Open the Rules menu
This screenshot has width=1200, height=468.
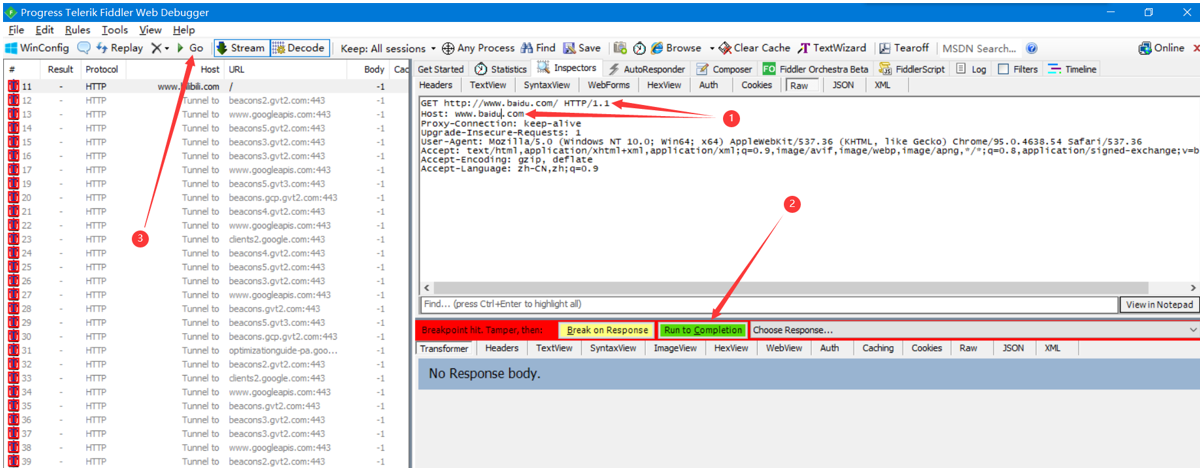pos(78,30)
